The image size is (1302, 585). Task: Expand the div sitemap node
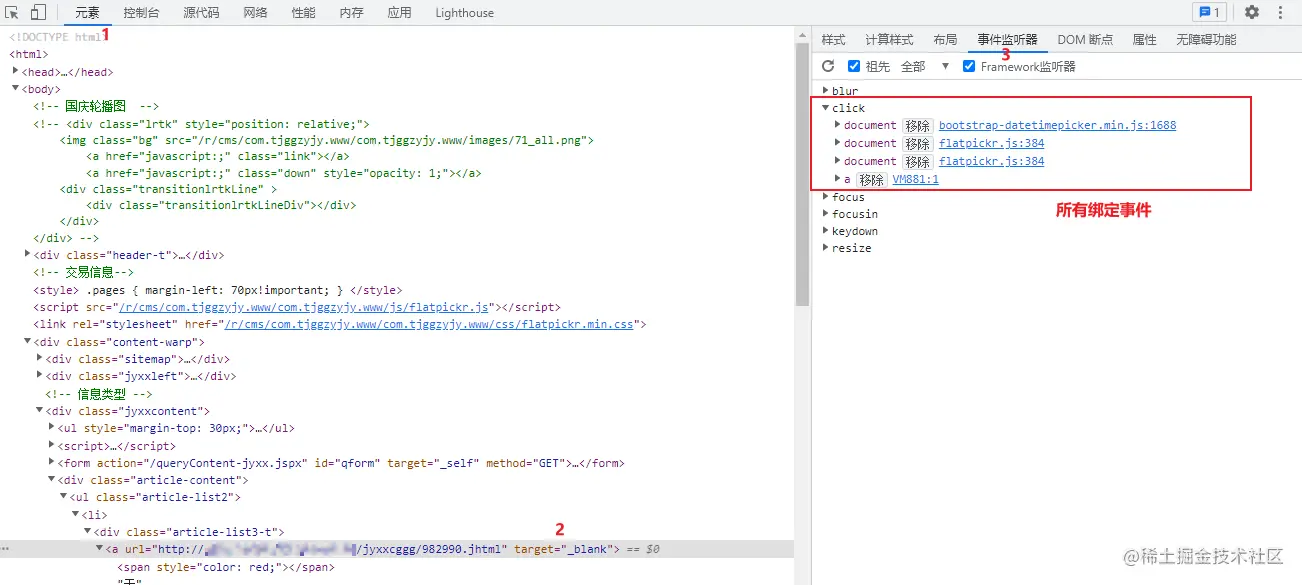39,359
